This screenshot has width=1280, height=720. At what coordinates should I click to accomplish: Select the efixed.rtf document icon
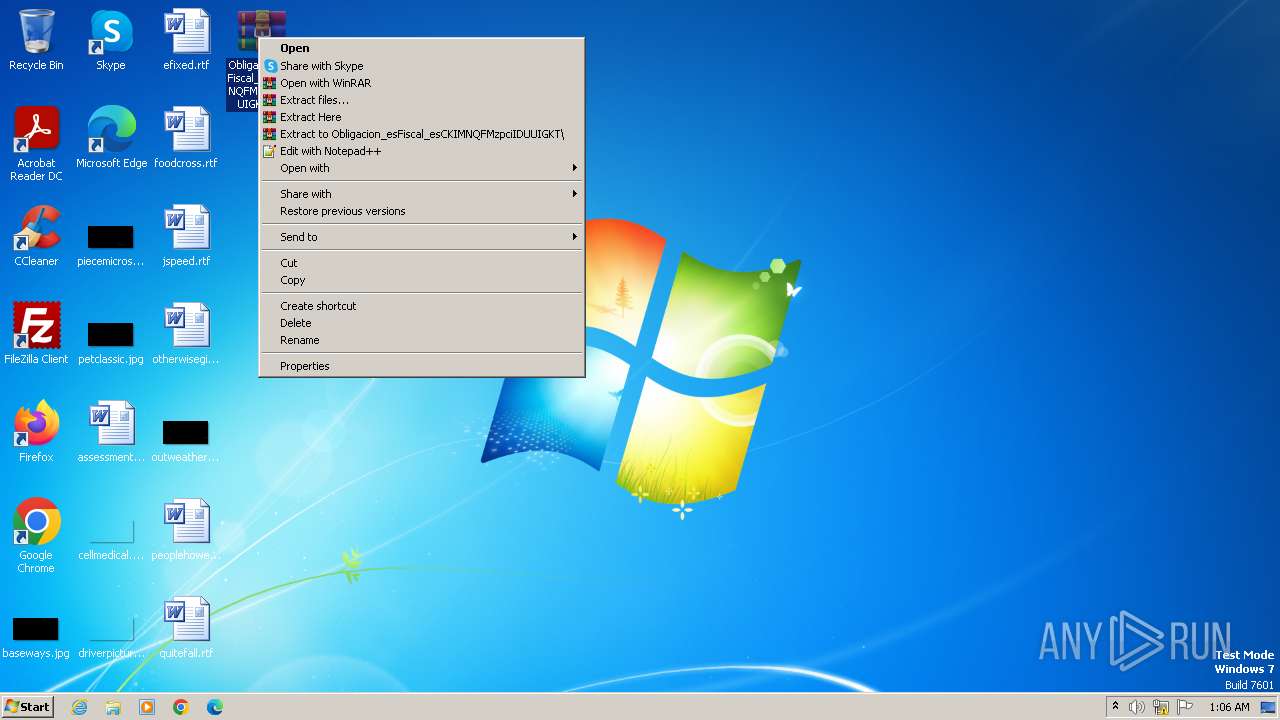pos(186,40)
